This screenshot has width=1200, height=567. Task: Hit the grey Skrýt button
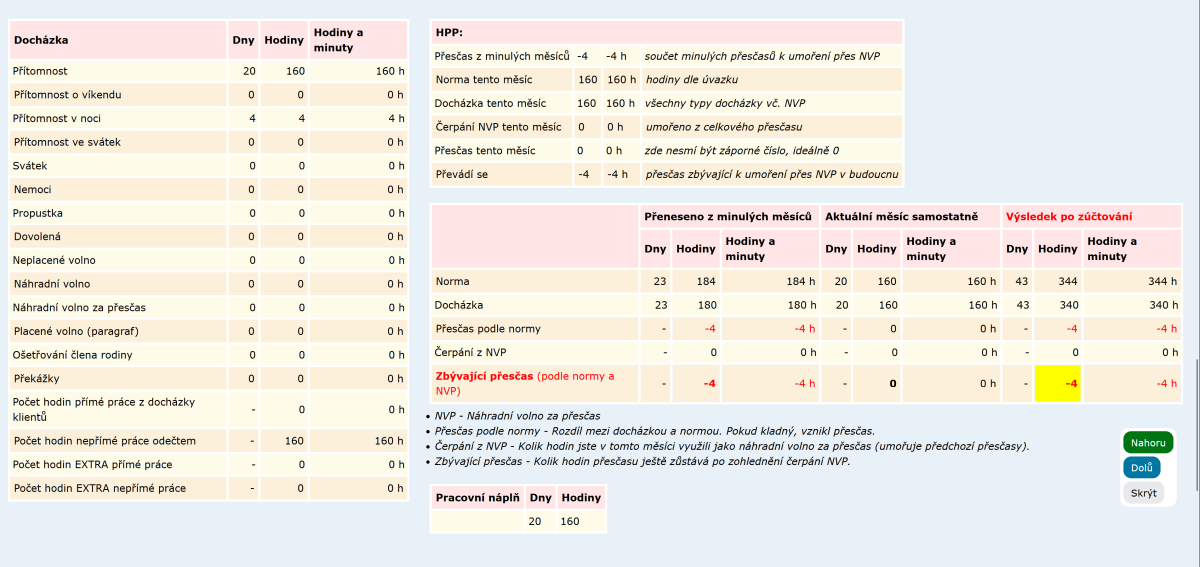point(1143,493)
